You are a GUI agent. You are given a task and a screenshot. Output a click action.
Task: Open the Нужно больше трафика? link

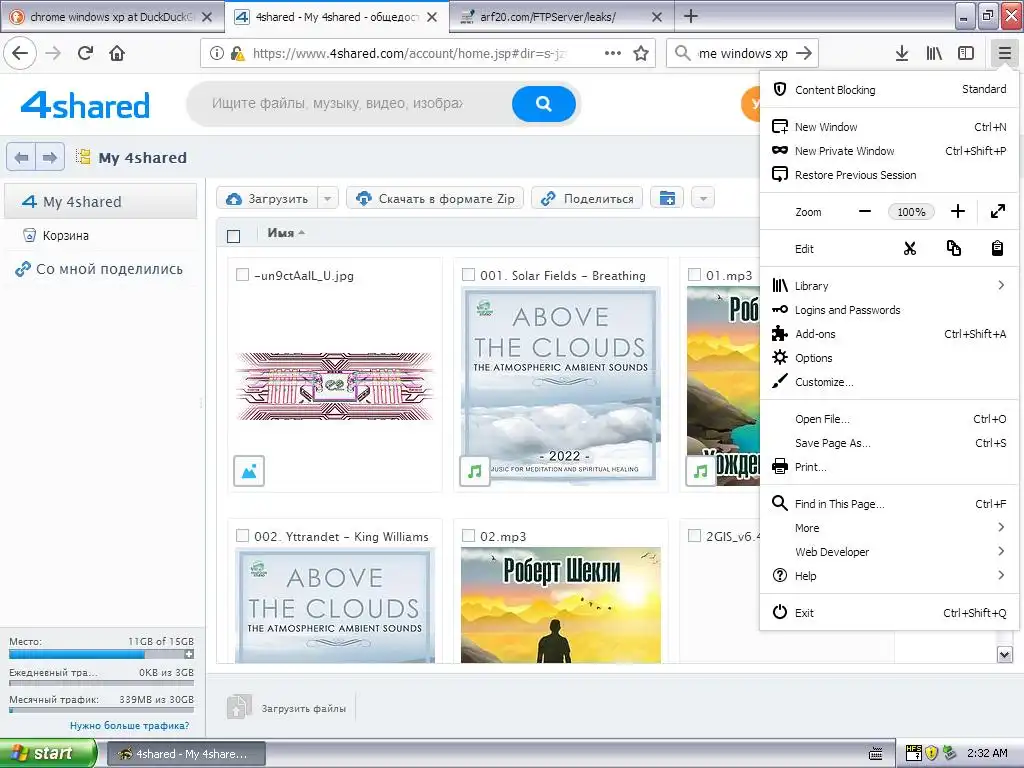click(x=129, y=726)
